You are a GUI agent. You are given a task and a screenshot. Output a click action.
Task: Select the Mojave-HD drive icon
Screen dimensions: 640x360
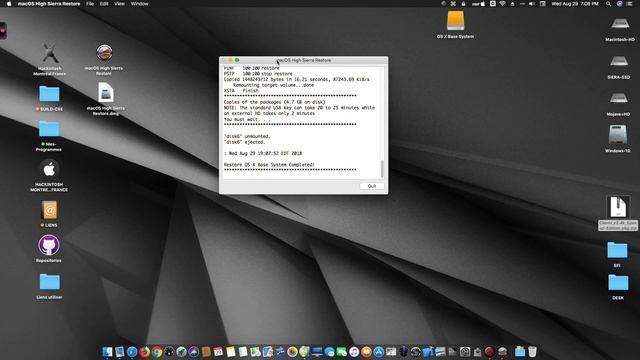618,98
